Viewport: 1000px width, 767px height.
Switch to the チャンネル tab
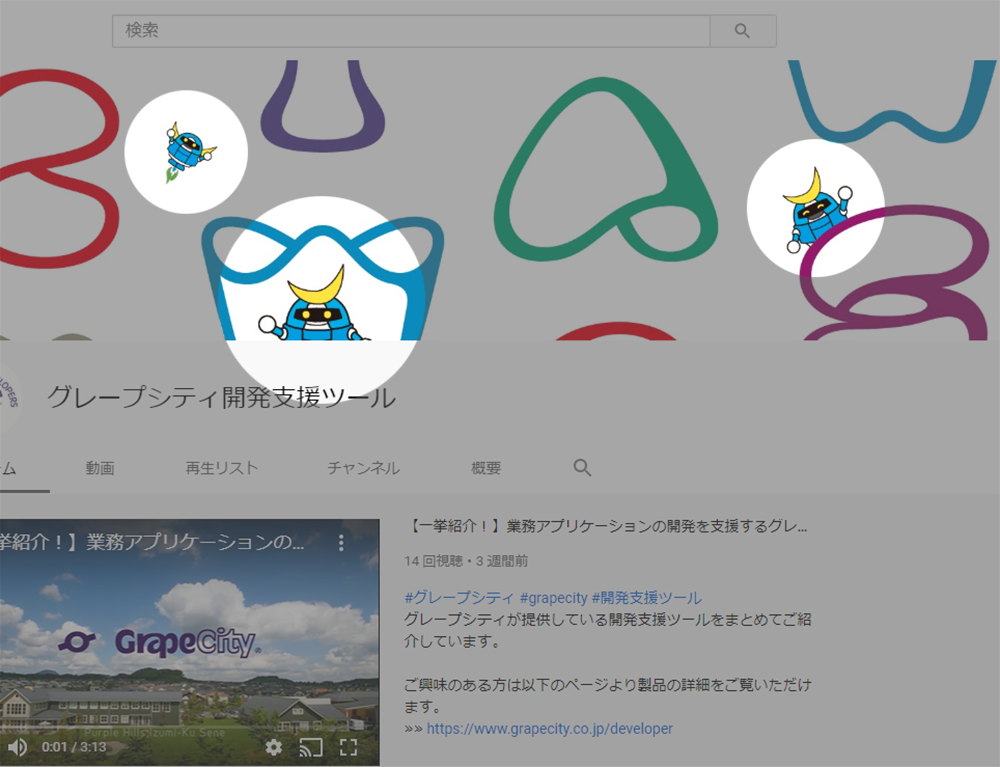[364, 468]
